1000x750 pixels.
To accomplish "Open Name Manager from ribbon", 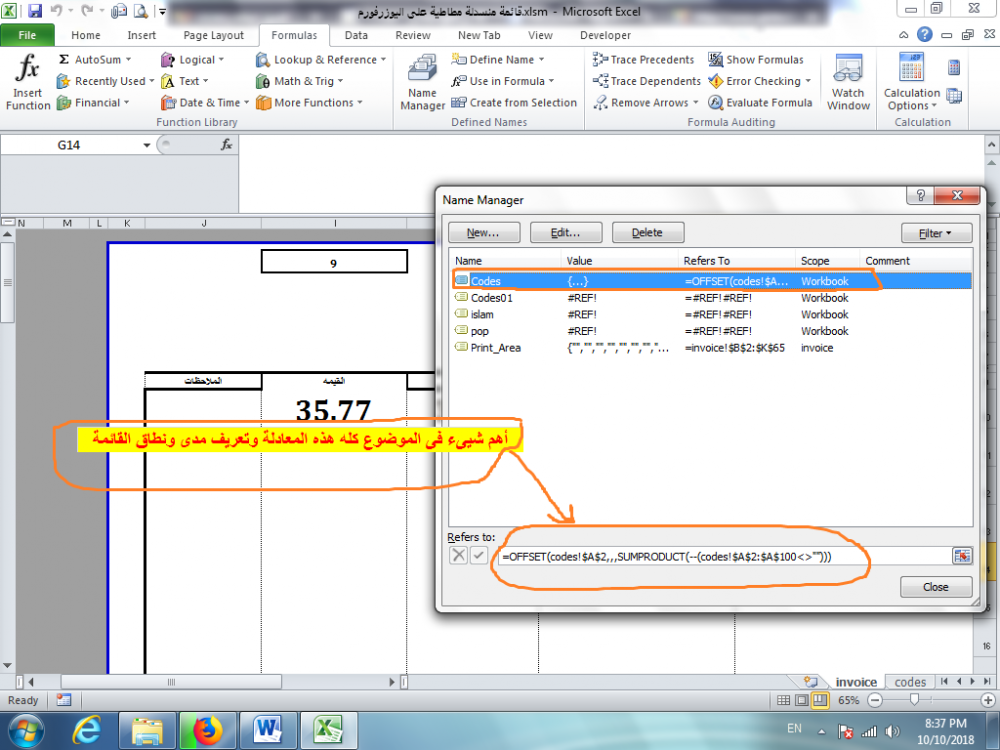I will [422, 83].
